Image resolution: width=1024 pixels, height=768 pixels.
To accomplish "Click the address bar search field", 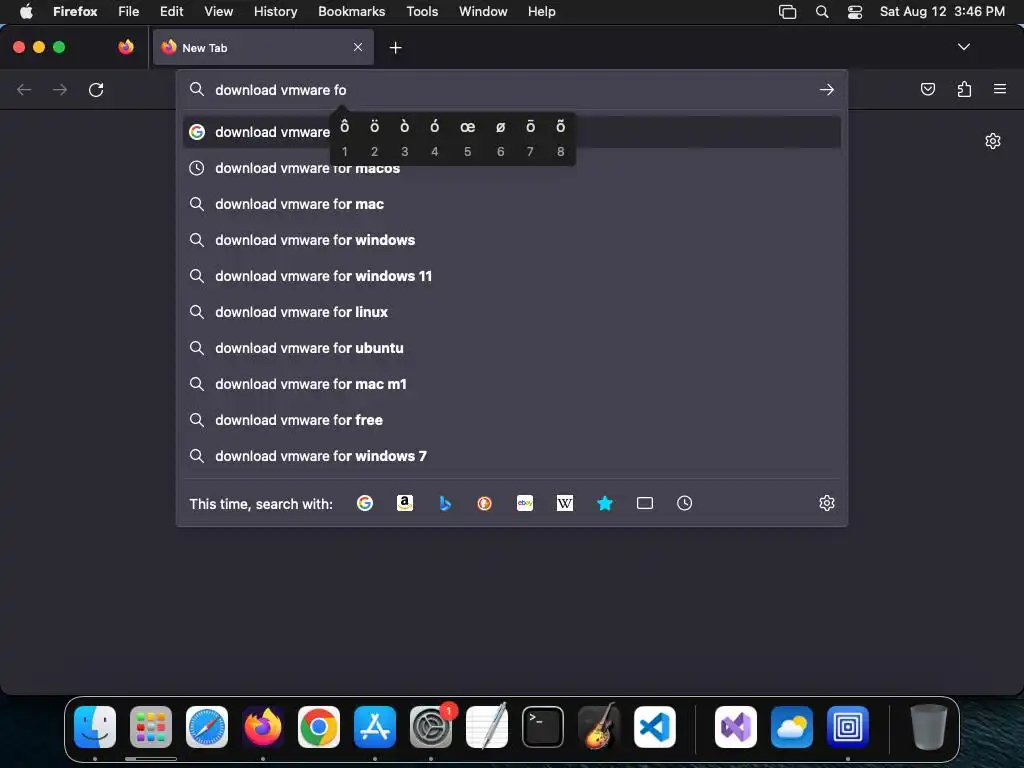I will click(512, 89).
